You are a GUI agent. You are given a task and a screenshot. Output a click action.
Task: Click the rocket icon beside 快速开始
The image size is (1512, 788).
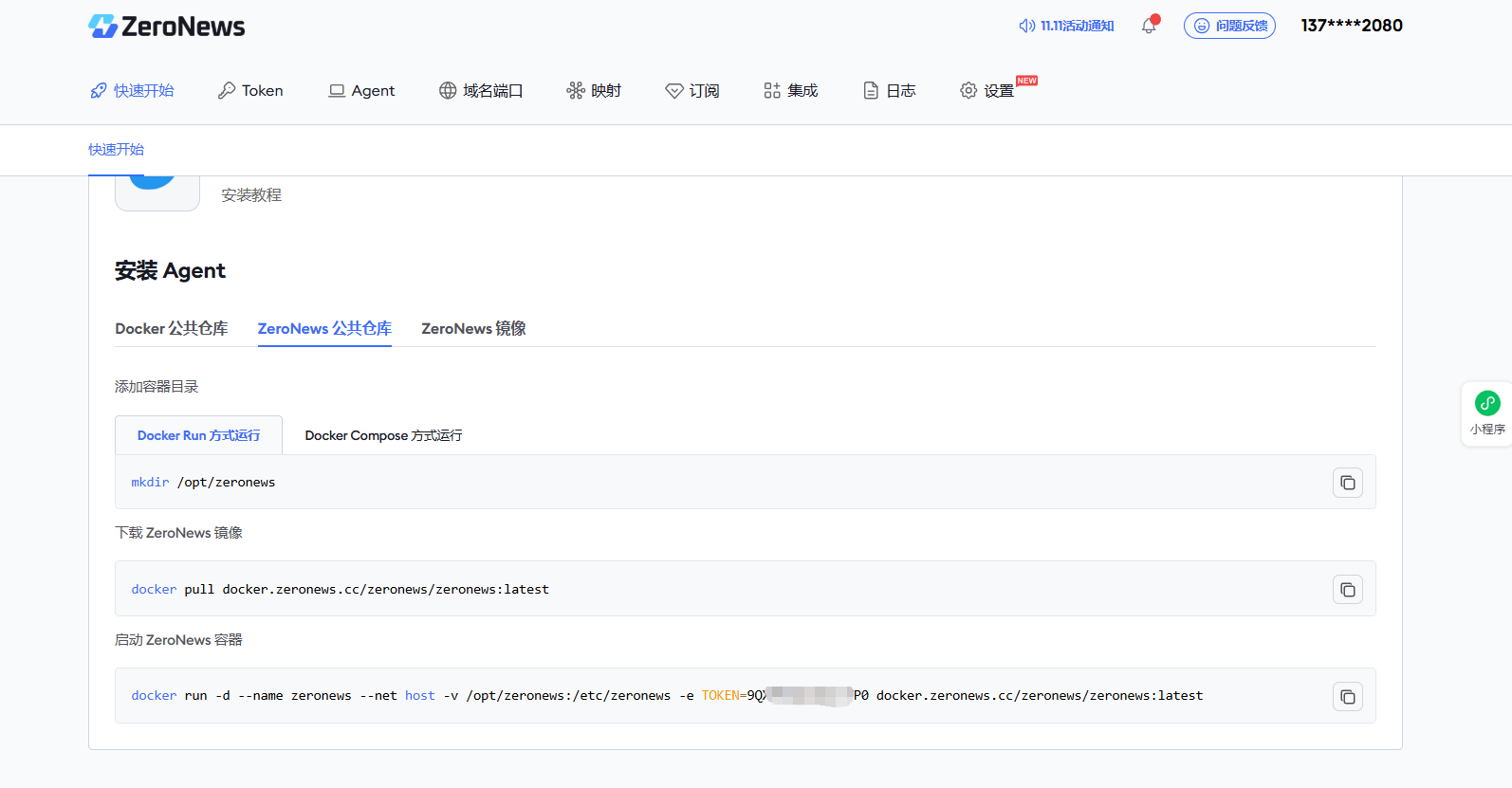click(99, 90)
